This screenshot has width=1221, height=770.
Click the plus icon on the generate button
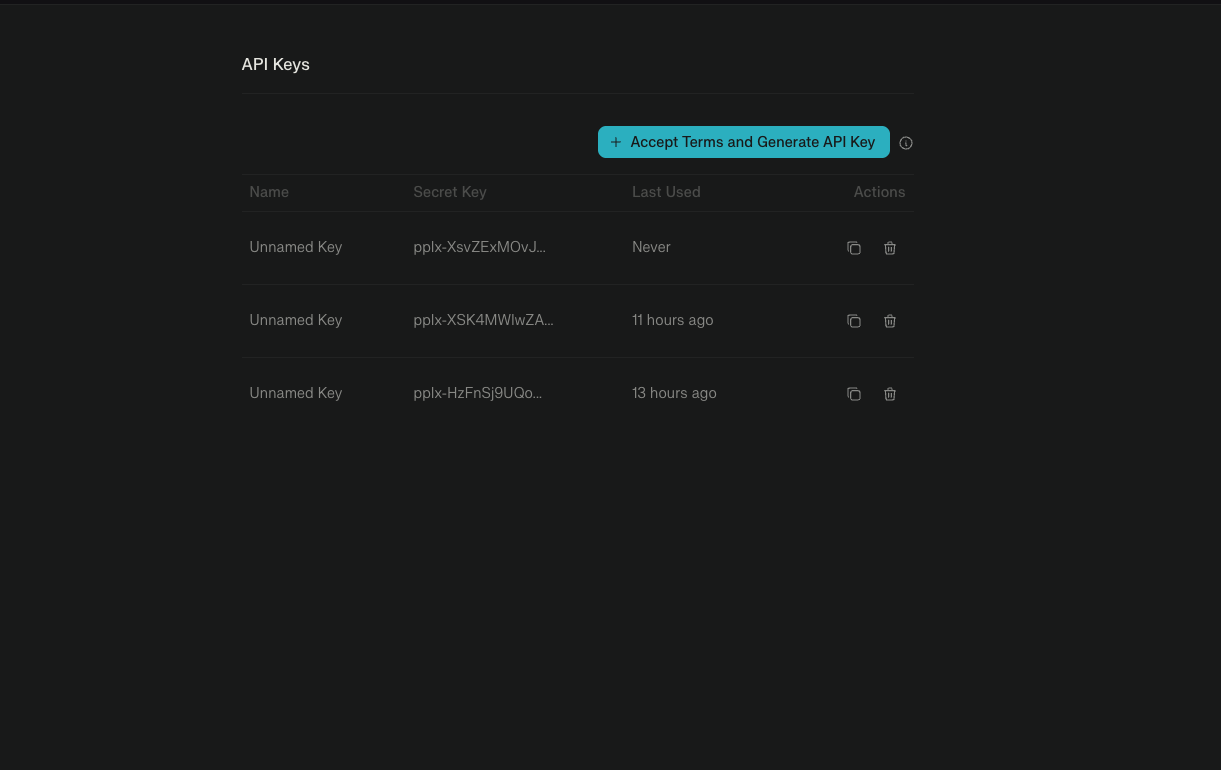[x=616, y=142]
